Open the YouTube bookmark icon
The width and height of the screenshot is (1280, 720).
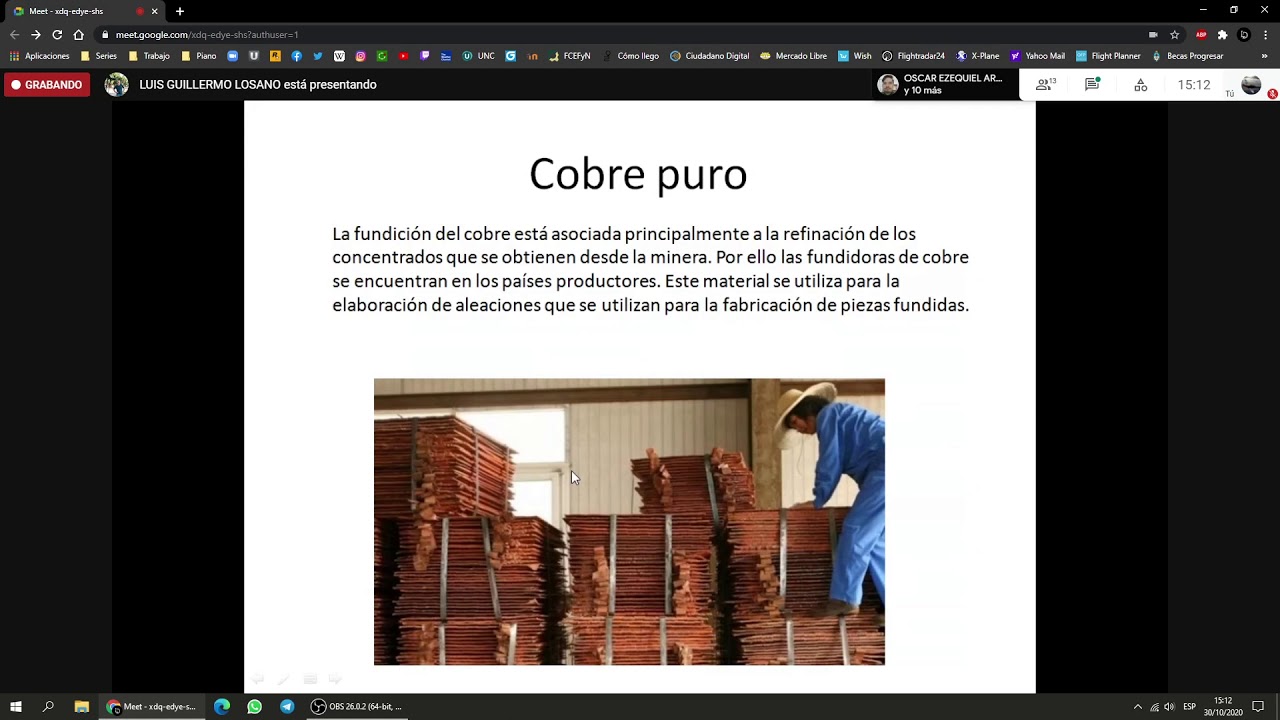(x=404, y=56)
